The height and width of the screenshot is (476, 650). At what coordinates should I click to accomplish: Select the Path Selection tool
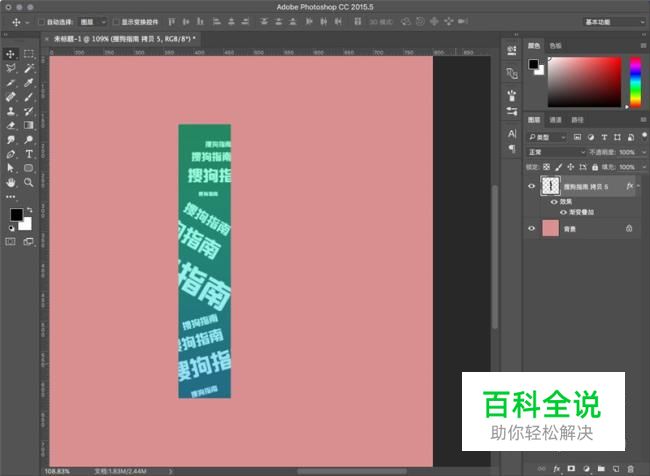coord(10,168)
